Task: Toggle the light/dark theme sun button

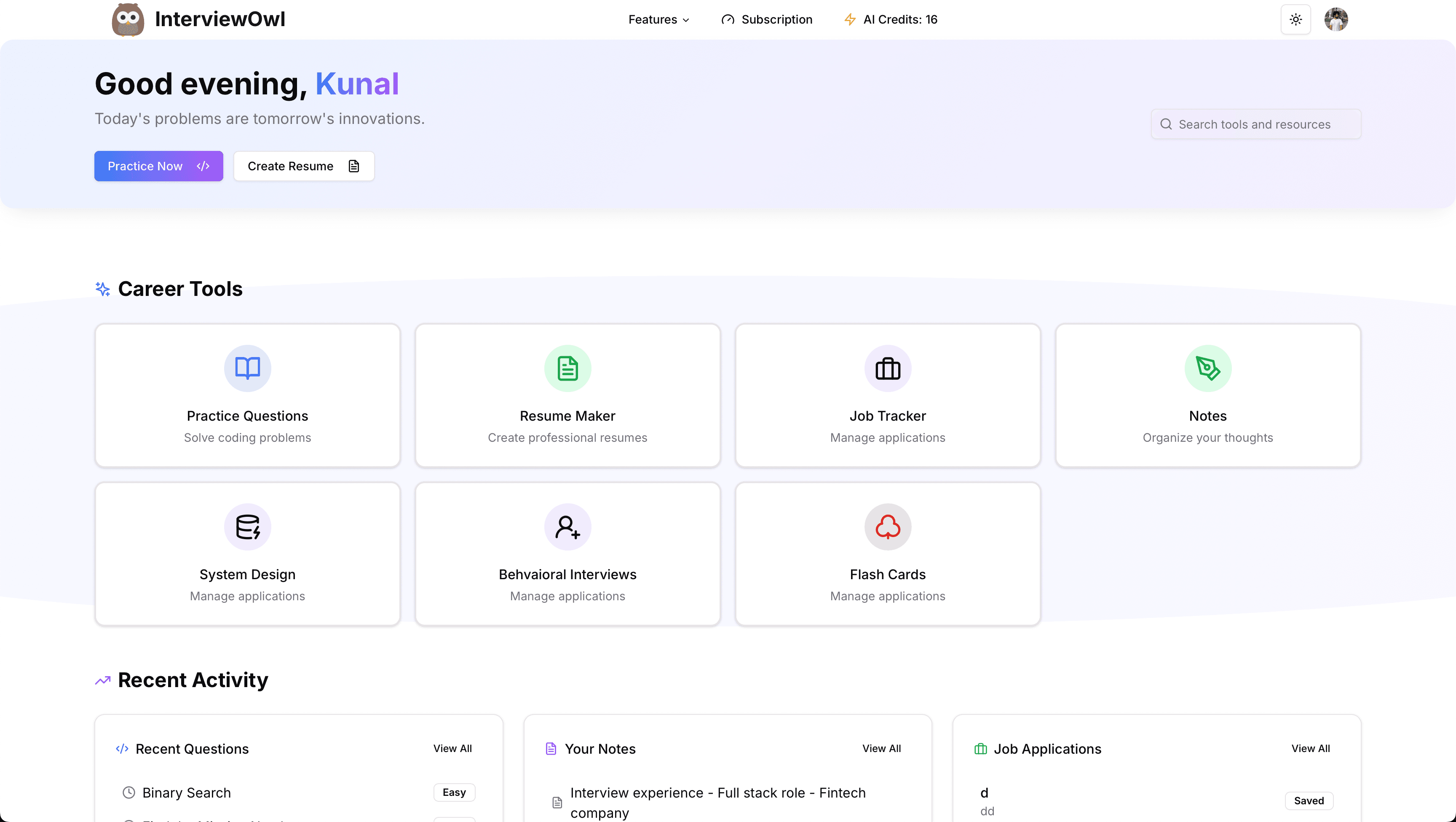Action: pyautogui.click(x=1295, y=20)
